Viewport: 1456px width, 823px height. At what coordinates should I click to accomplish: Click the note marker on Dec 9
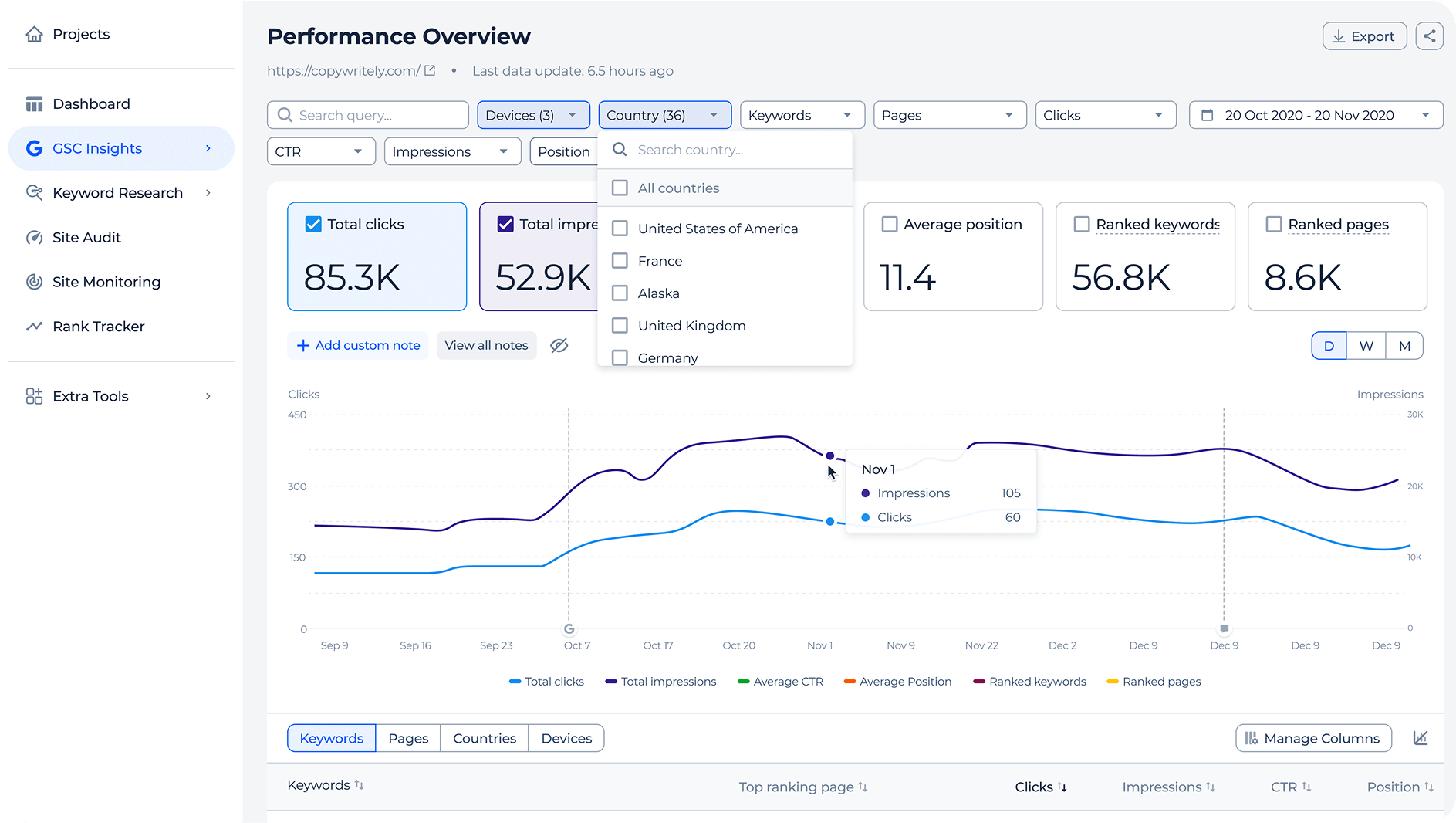pos(1224,629)
